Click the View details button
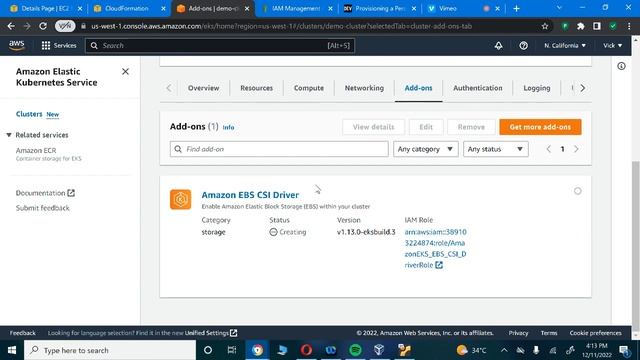 373,127
